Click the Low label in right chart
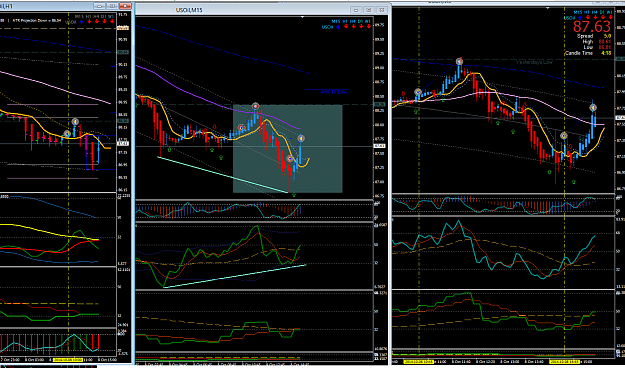This screenshot has width=625, height=368. click(588, 47)
